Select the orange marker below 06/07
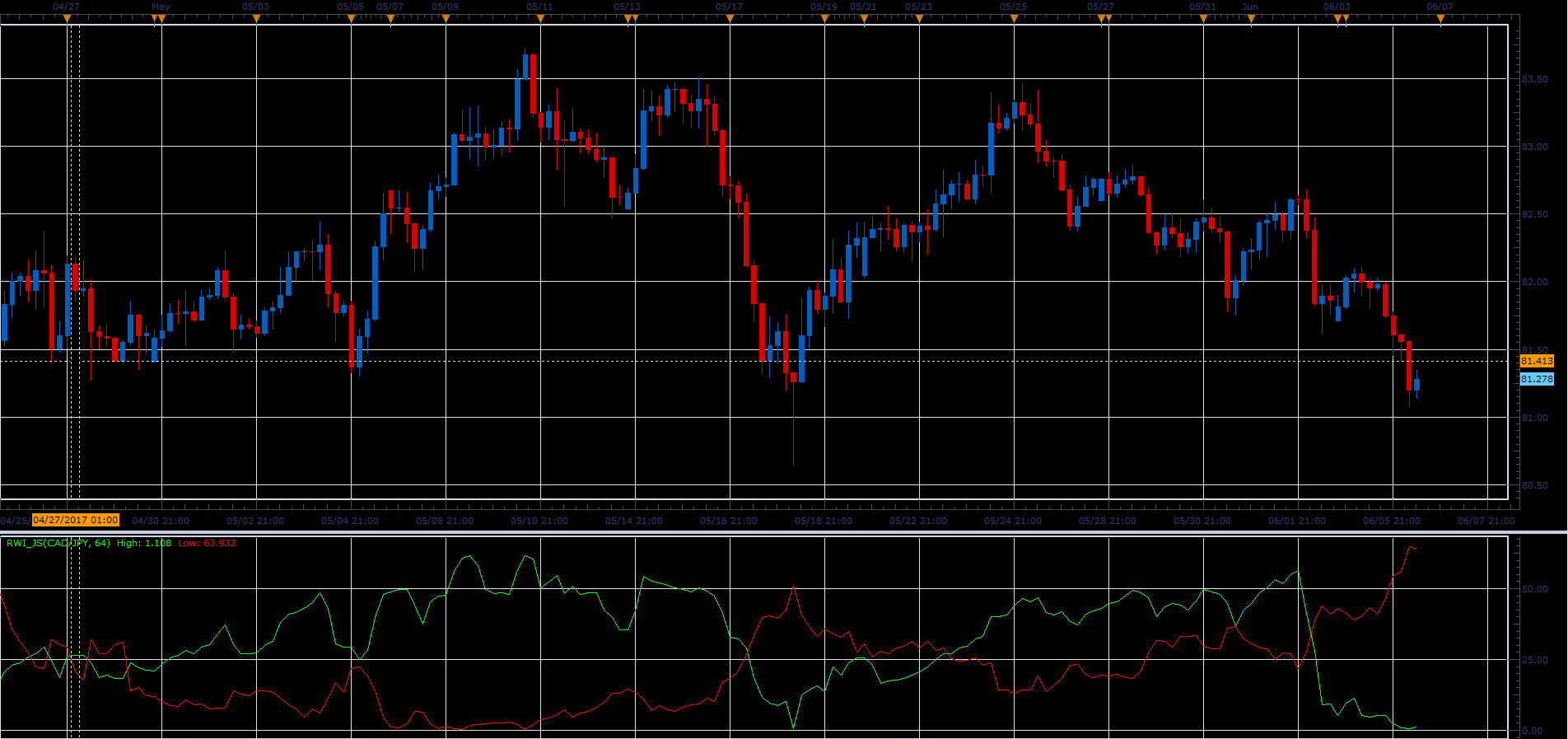Image resolution: width=1568 pixels, height=739 pixels. (x=1440, y=18)
